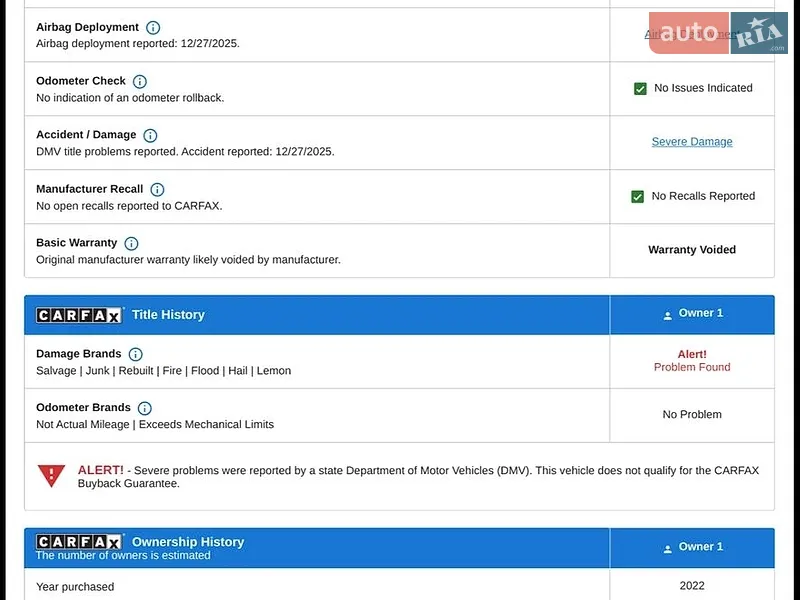Click the 'ALERT!' DMV severe problems message
This screenshot has width=800, height=600.
click(x=418, y=477)
